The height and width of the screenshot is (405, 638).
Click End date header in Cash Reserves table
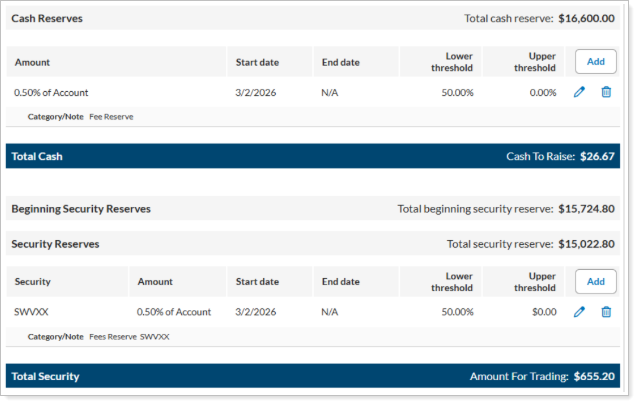click(x=340, y=62)
